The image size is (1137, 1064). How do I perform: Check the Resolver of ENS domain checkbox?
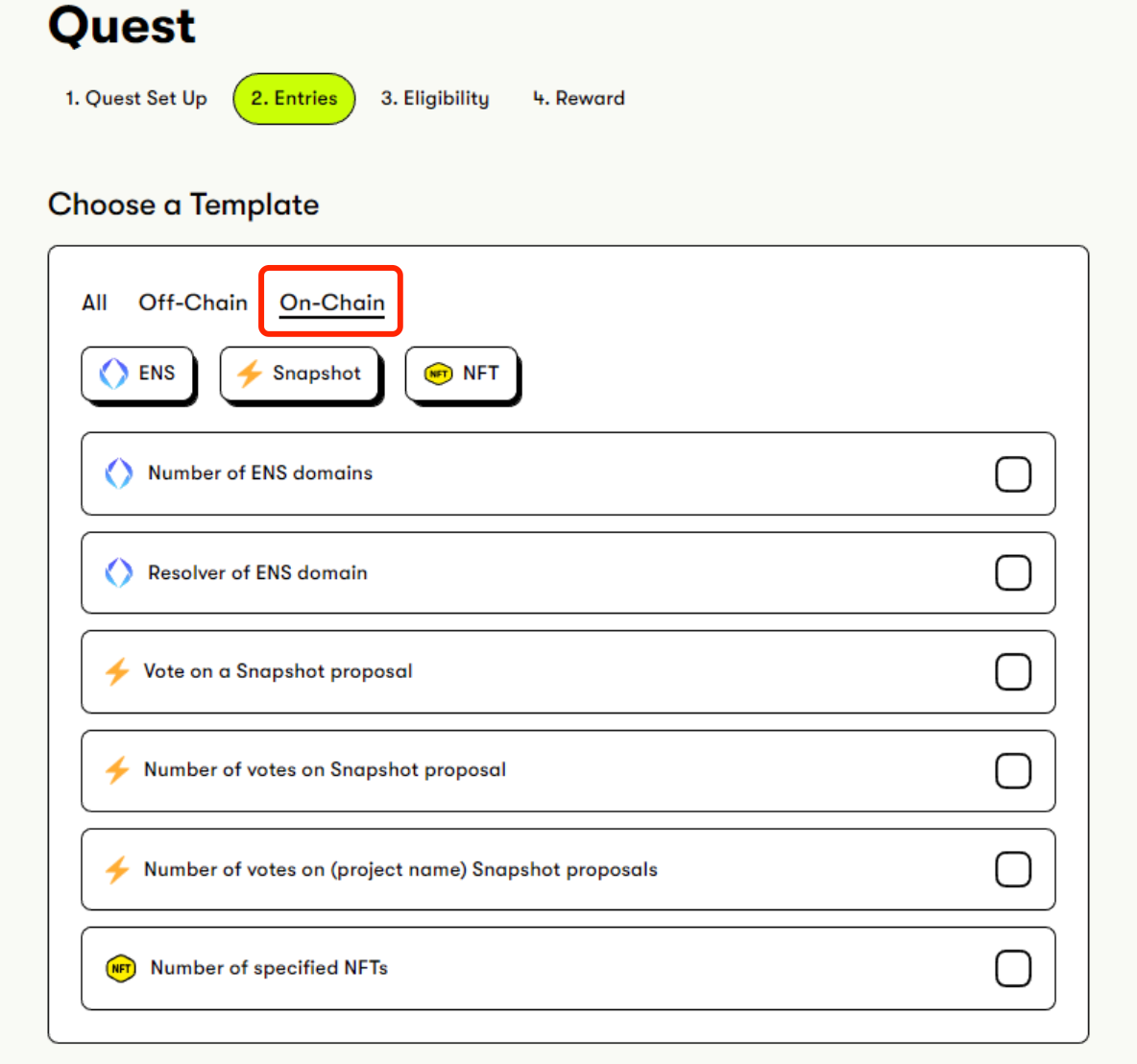point(1013,572)
